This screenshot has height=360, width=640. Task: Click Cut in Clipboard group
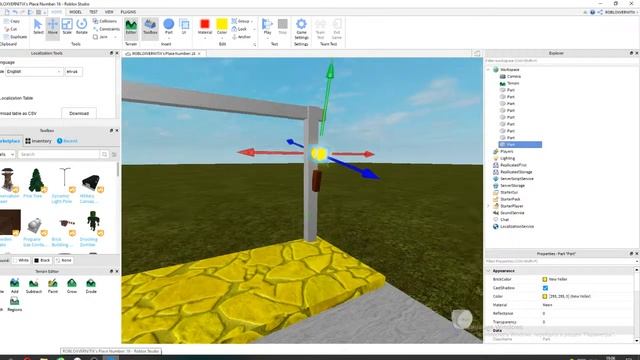click(x=11, y=29)
